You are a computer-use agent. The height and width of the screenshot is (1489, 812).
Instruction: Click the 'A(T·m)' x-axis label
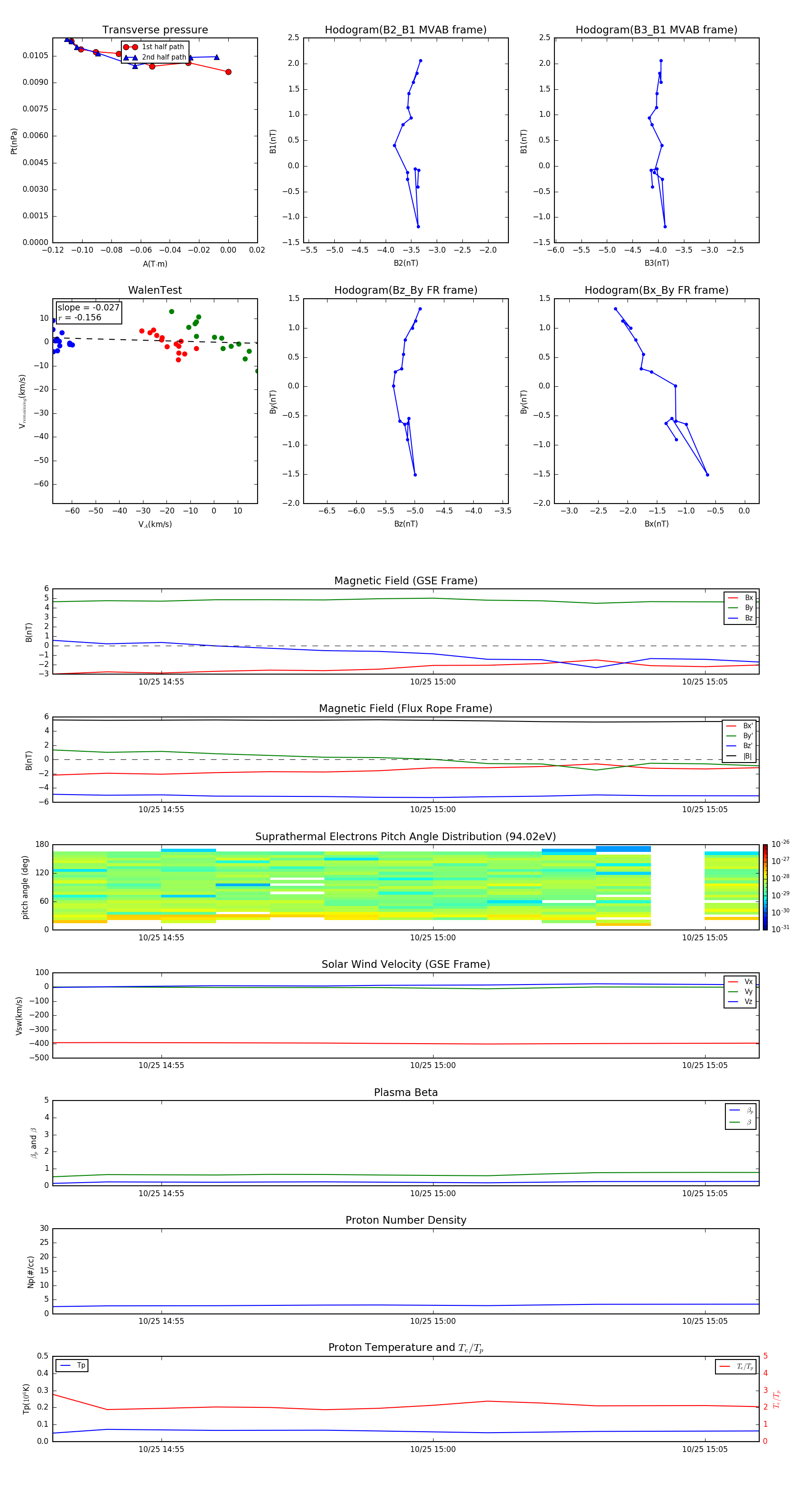coord(155,264)
